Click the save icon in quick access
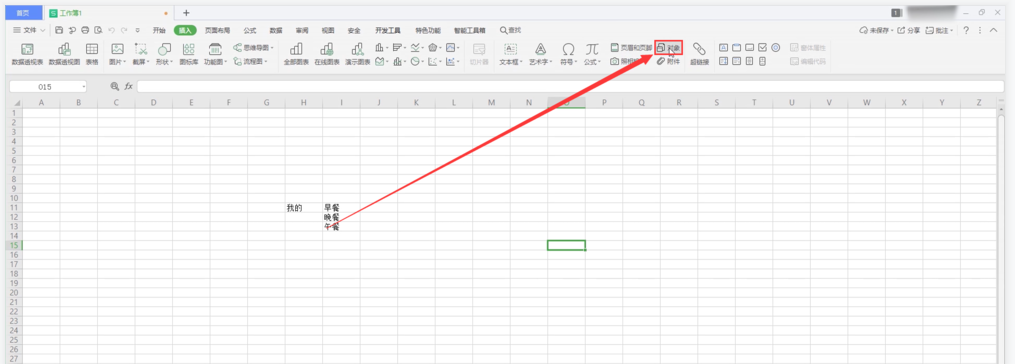The height and width of the screenshot is (364, 1015). tap(59, 30)
